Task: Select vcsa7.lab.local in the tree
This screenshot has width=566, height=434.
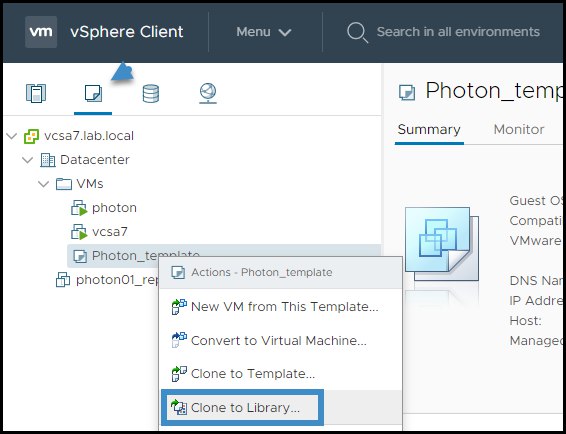Action: click(x=89, y=136)
